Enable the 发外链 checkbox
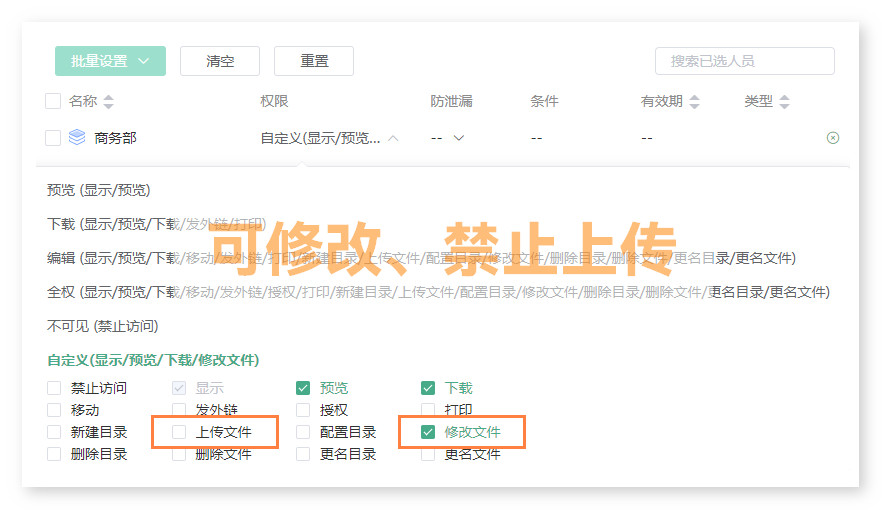Screen dimensions: 882x510 pos(179,410)
